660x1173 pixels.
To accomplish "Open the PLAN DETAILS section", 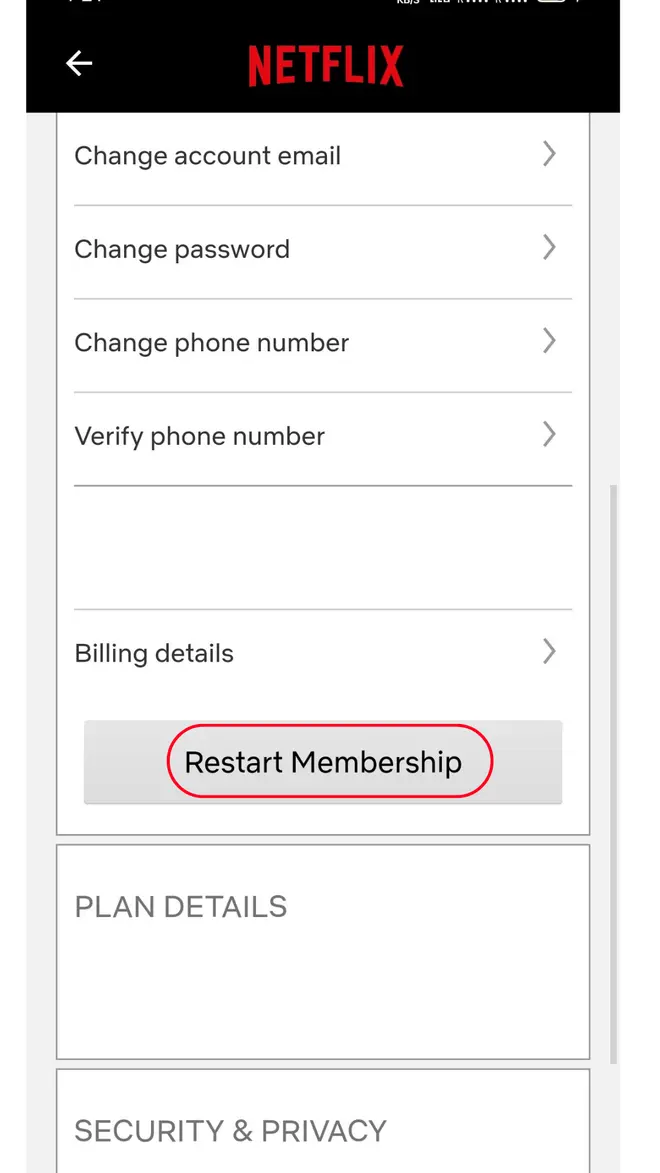I will coord(180,906).
